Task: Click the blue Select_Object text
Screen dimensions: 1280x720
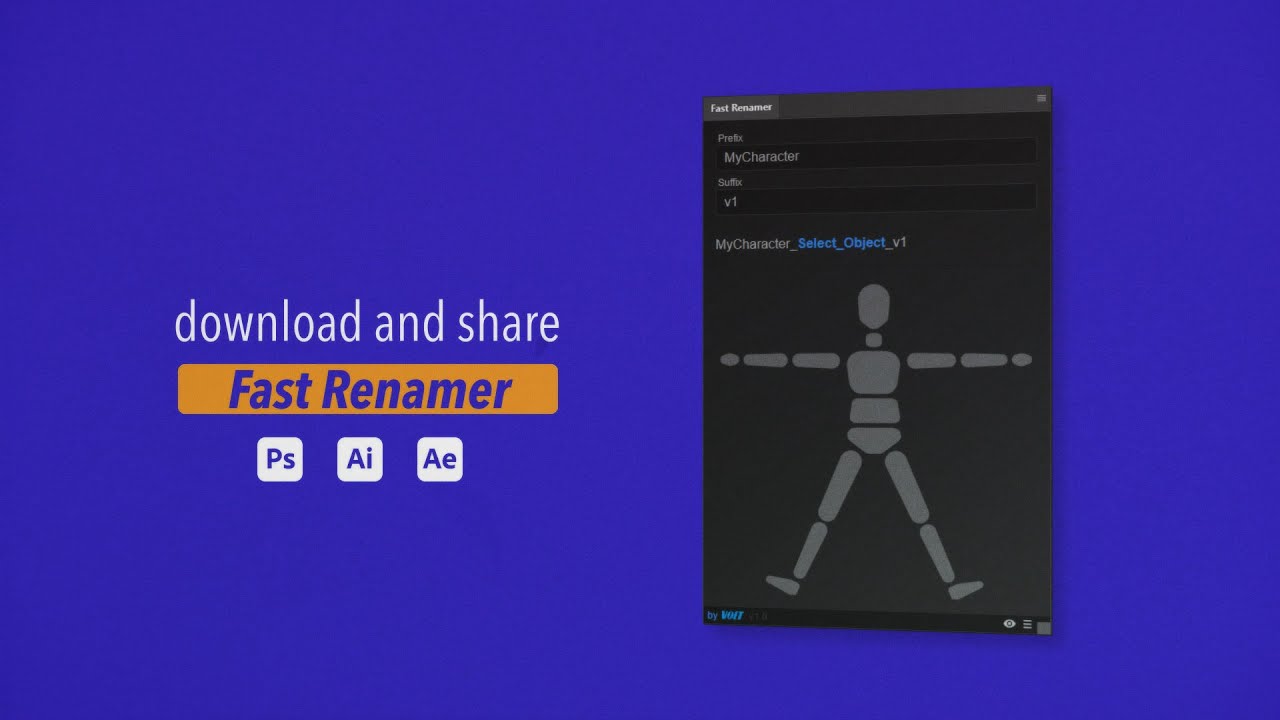Action: point(842,243)
